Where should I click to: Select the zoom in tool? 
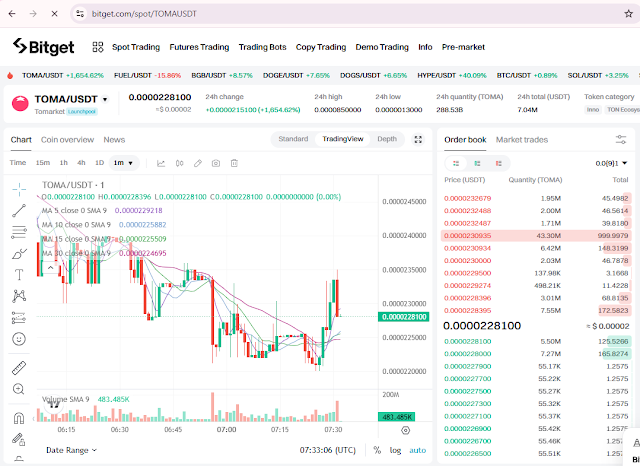[x=19, y=389]
